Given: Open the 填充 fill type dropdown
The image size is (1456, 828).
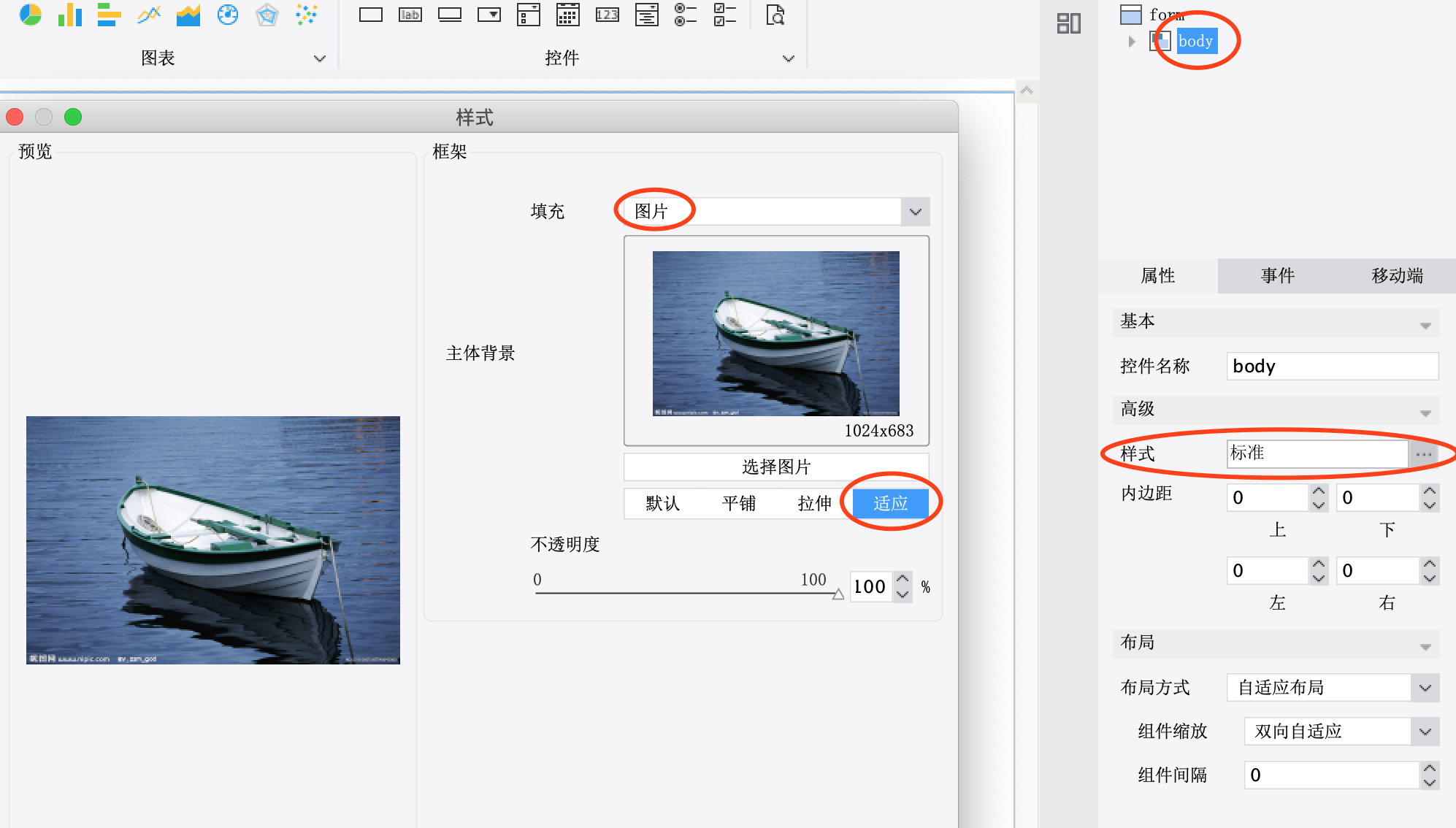Looking at the screenshot, I should [915, 212].
